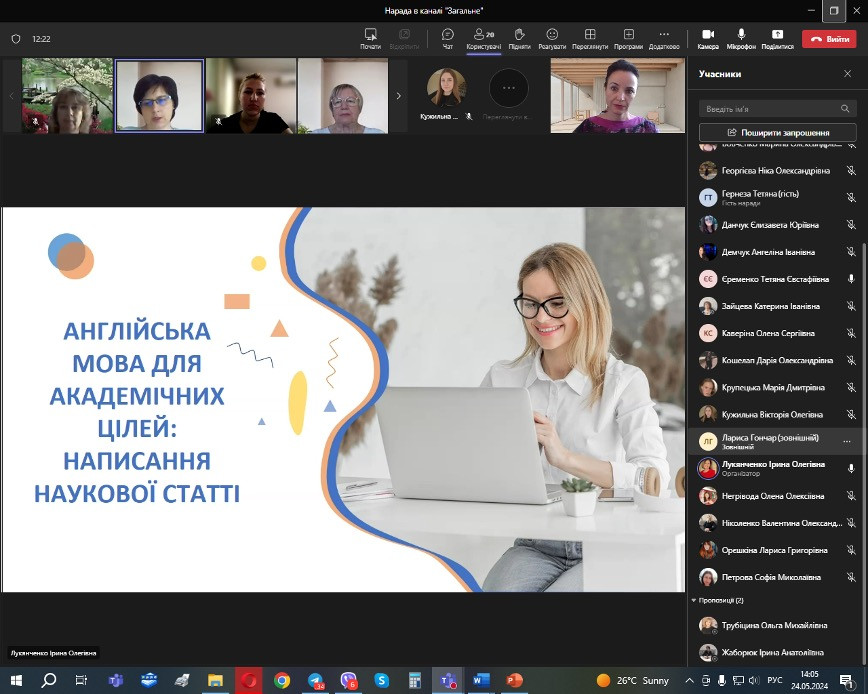Click the Share (Поділитися) screen icon
868x694 pixels.
tap(777, 35)
